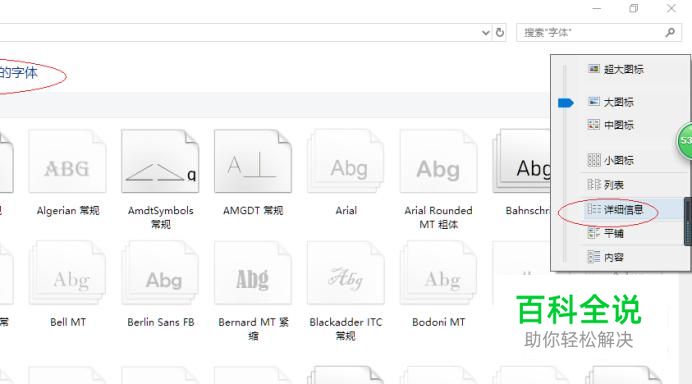
Task: Open the Bell MT font icon
Action: pos(67,273)
